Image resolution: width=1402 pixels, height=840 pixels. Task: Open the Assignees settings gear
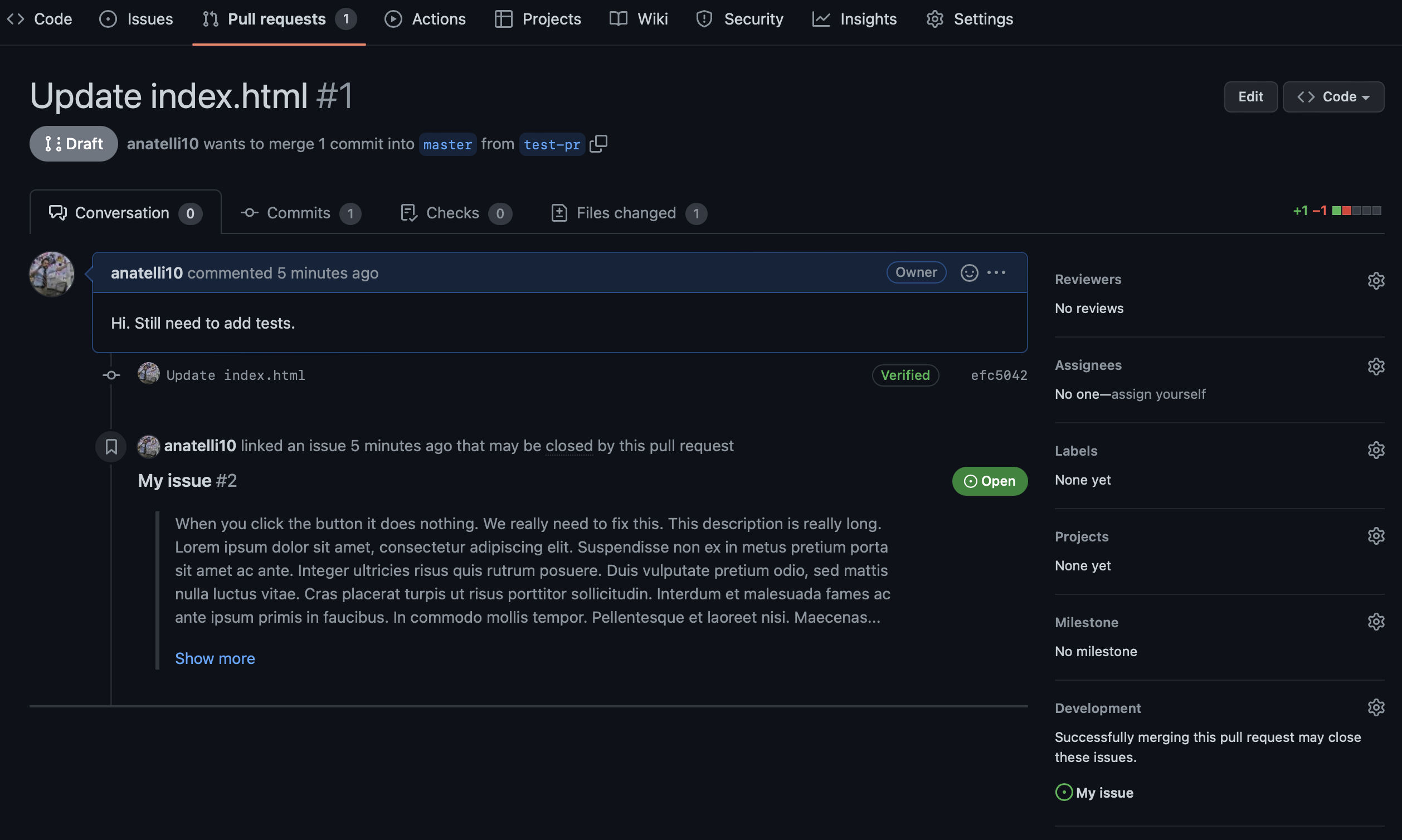click(1376, 366)
